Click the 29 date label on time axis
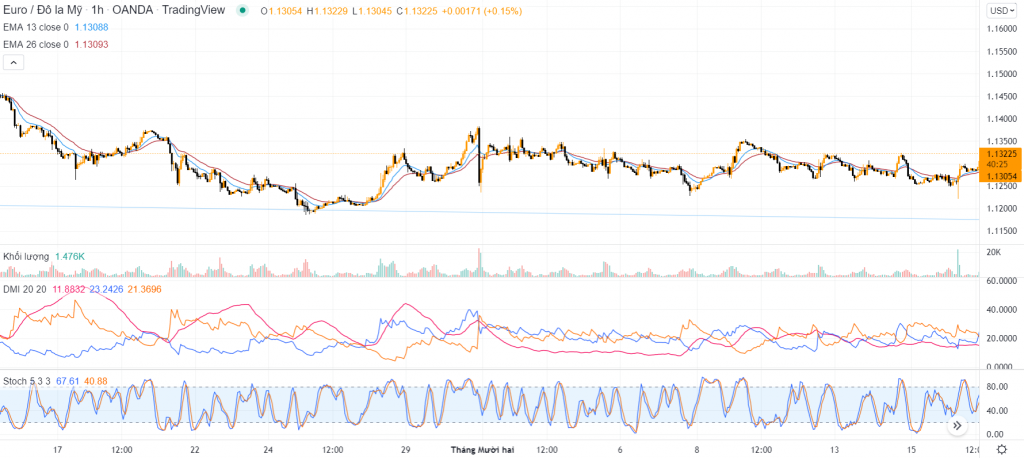The height and width of the screenshot is (458, 1024). (405, 450)
